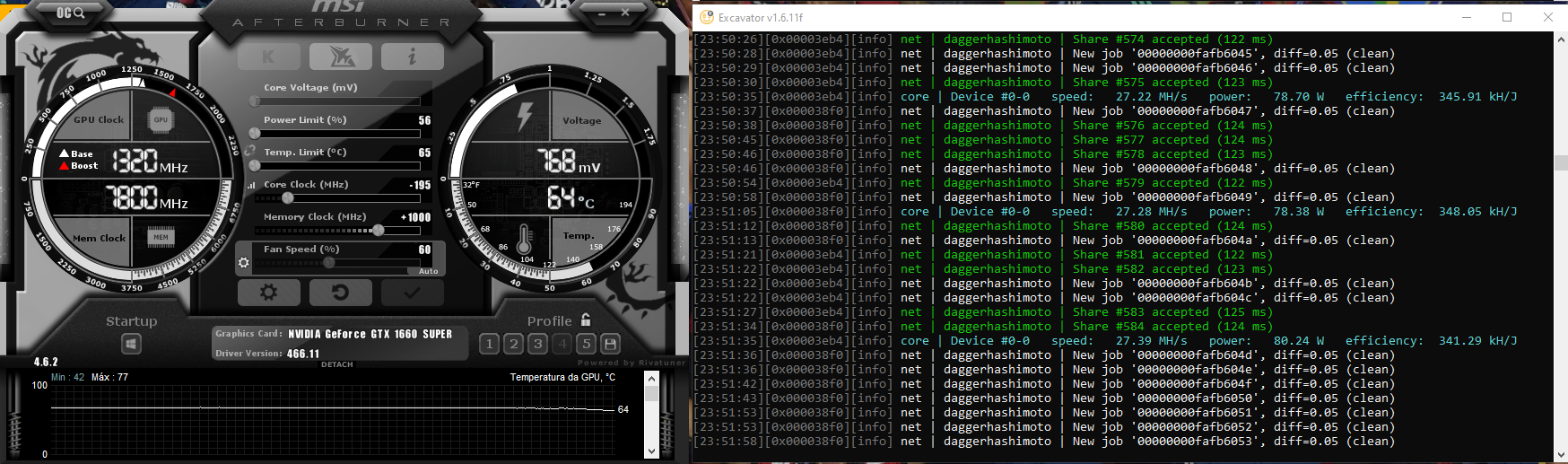
Task: Reset settings with the circular arrow button
Action: tap(340, 293)
